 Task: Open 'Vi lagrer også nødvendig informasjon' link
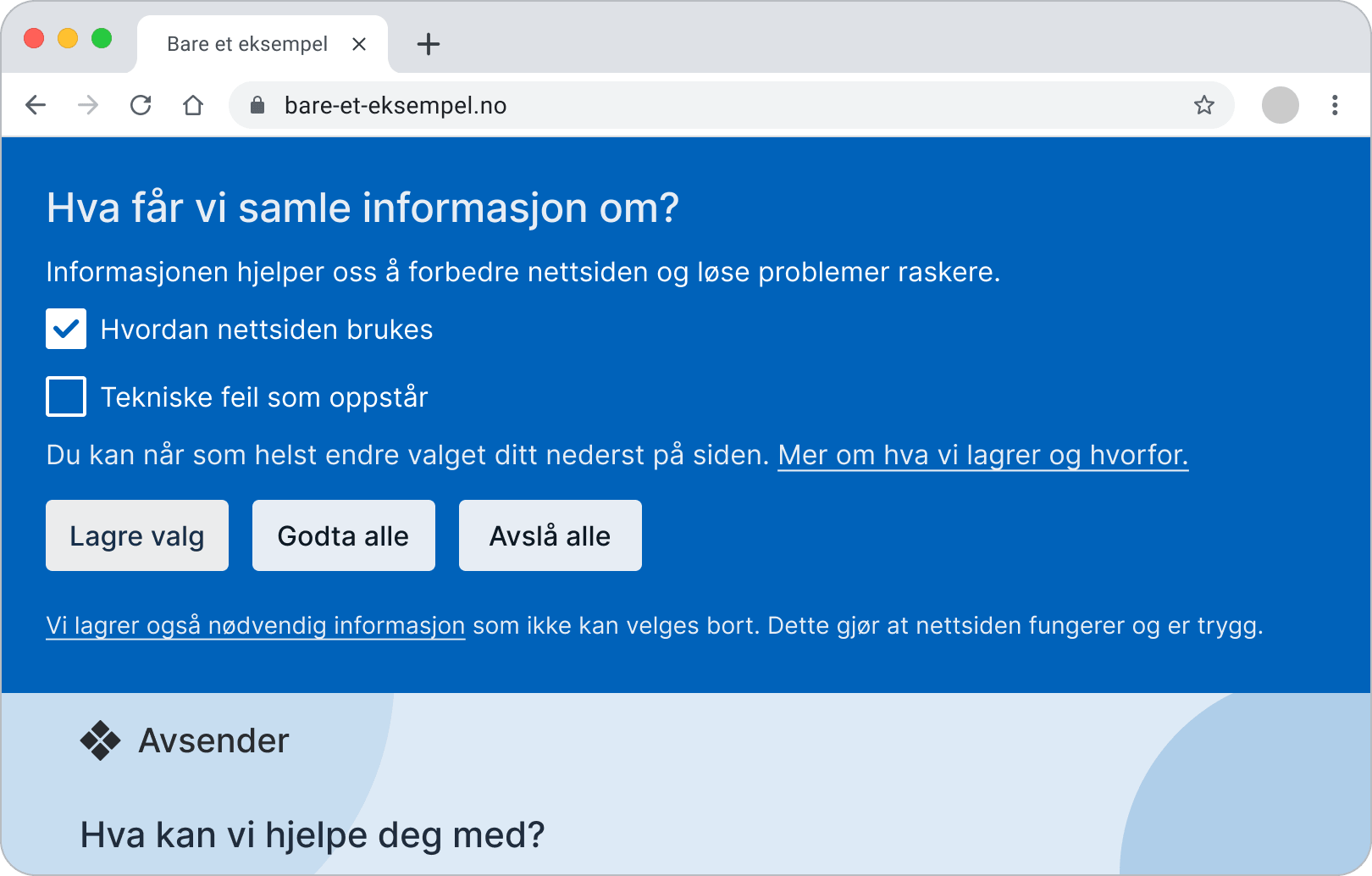256,625
